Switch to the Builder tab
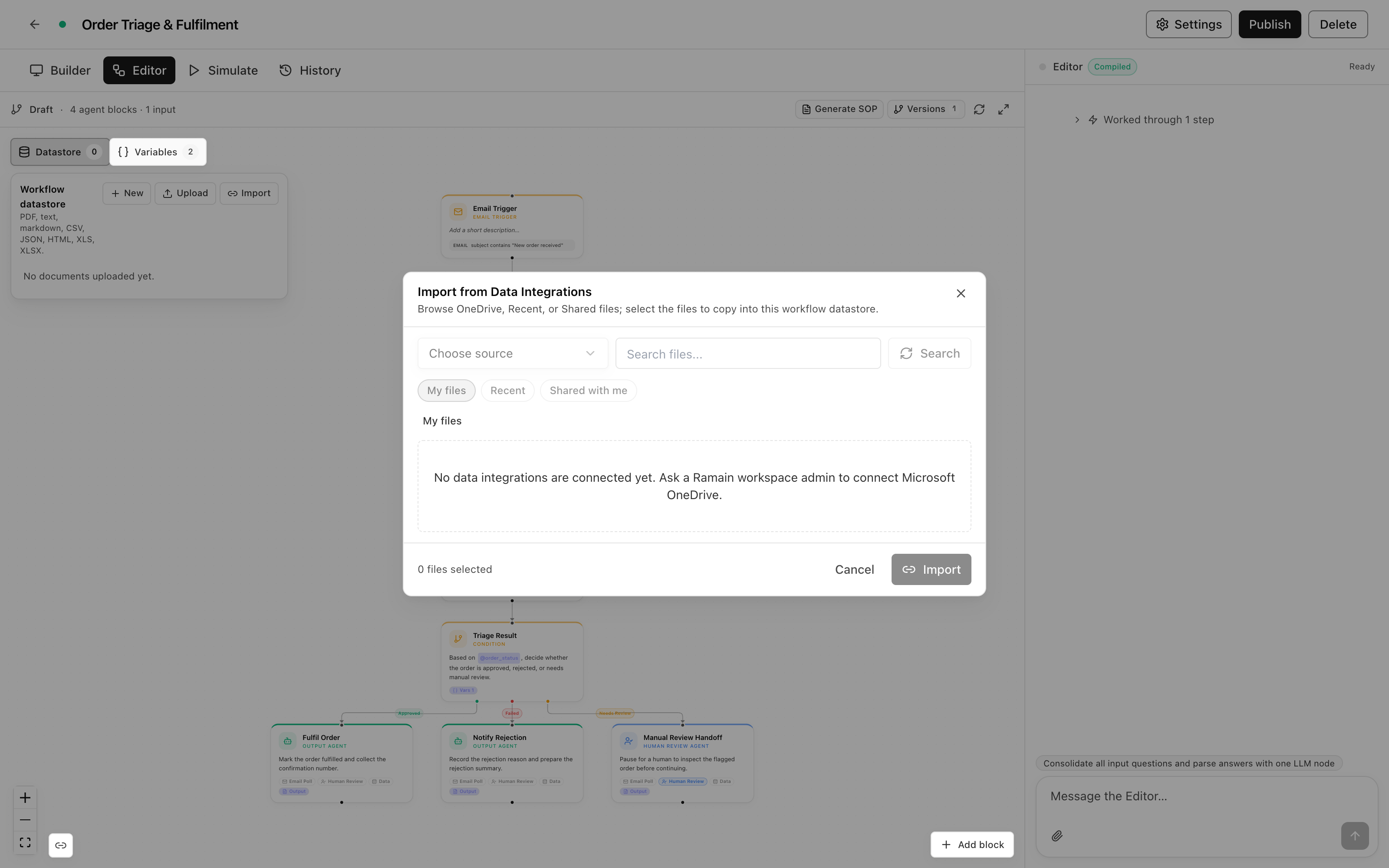 click(60, 70)
